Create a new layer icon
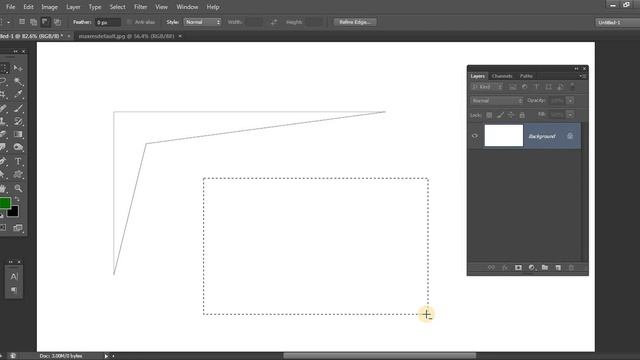This screenshot has height=360, width=640. coord(558,268)
